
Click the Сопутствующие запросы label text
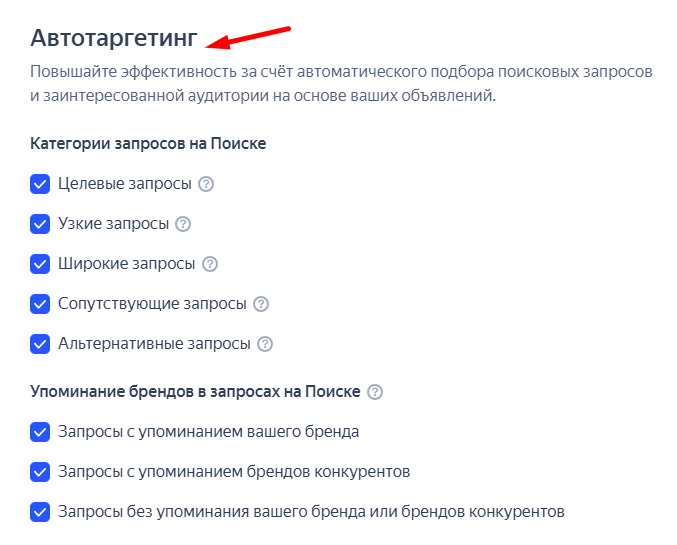(151, 304)
